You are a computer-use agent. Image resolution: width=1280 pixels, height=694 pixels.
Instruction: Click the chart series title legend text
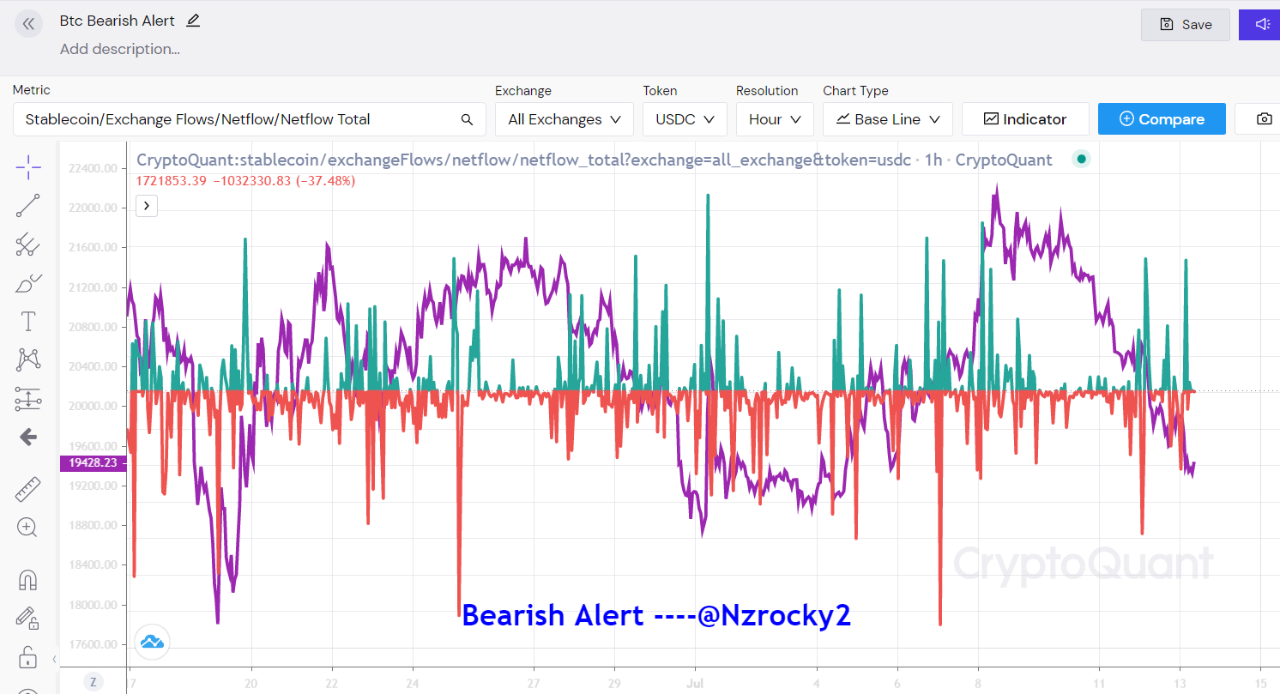(594, 160)
